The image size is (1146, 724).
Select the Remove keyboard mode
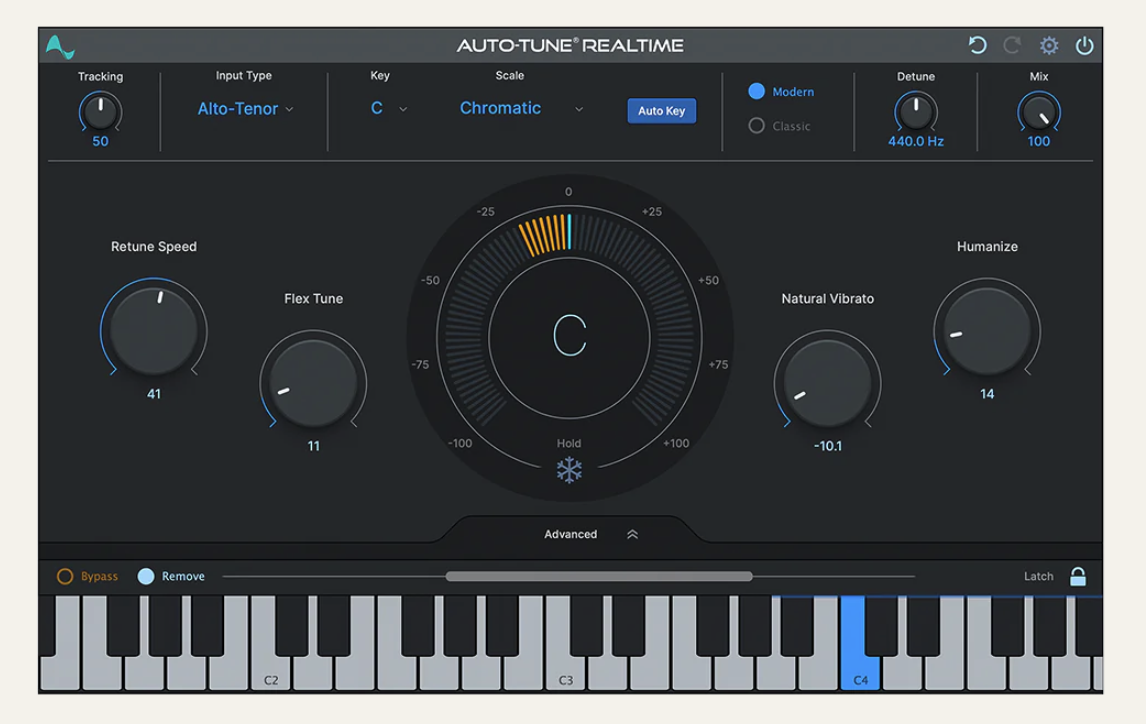click(172, 576)
